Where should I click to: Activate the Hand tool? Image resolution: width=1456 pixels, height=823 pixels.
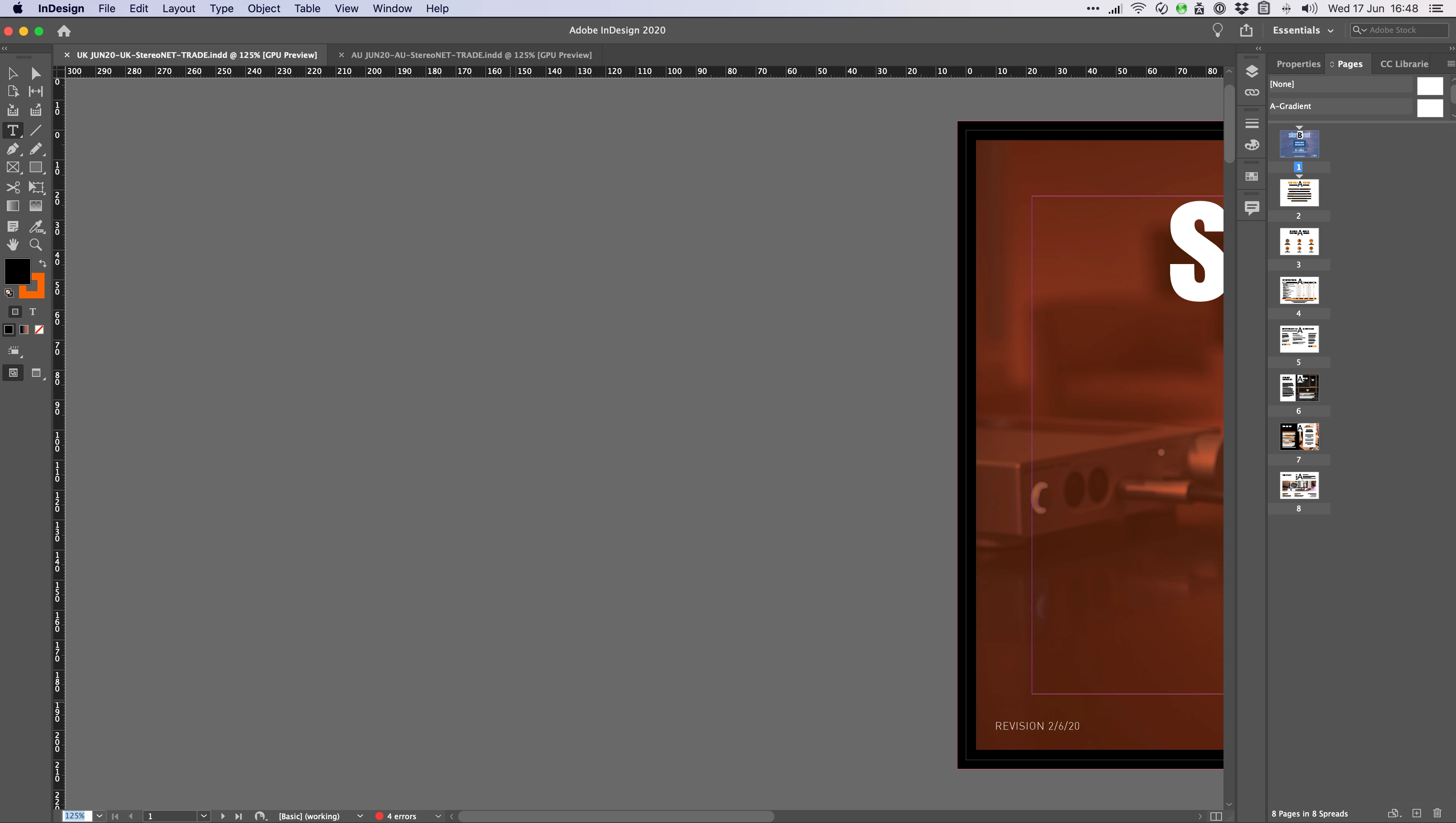13,245
